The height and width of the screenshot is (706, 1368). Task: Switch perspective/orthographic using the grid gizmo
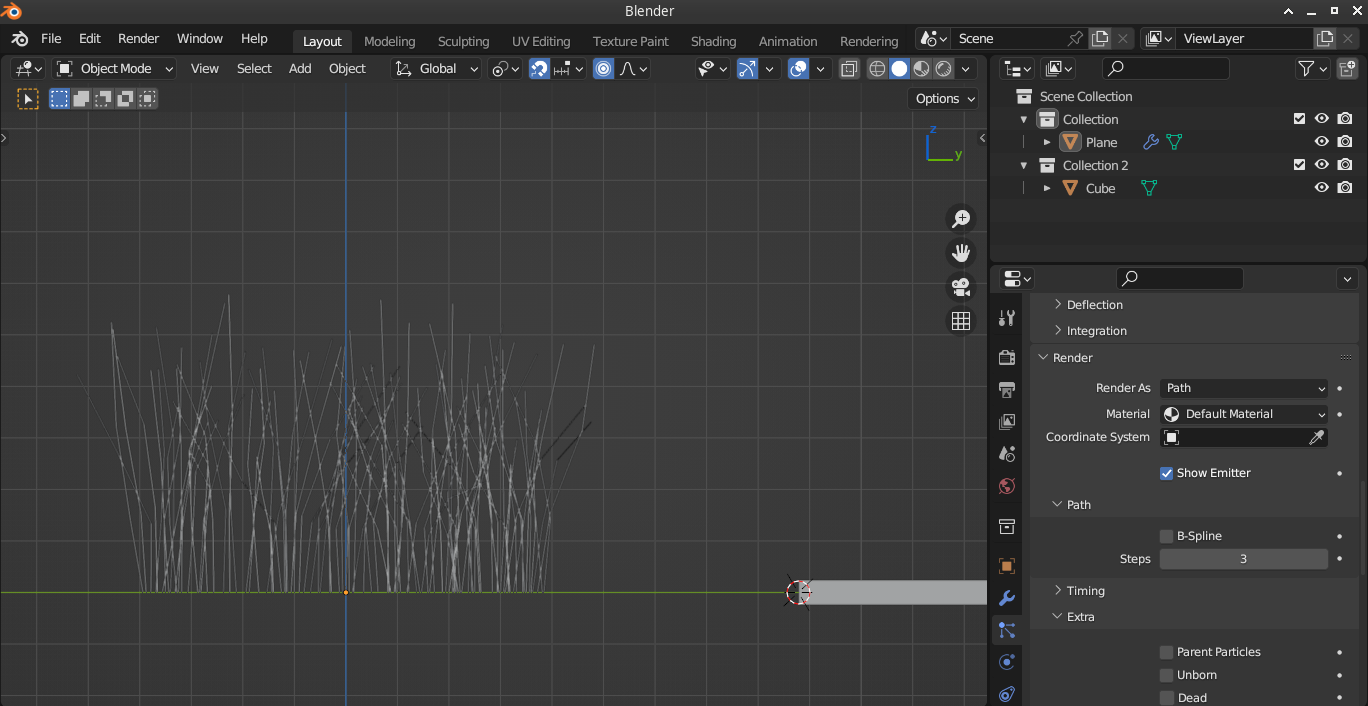[x=961, y=321]
